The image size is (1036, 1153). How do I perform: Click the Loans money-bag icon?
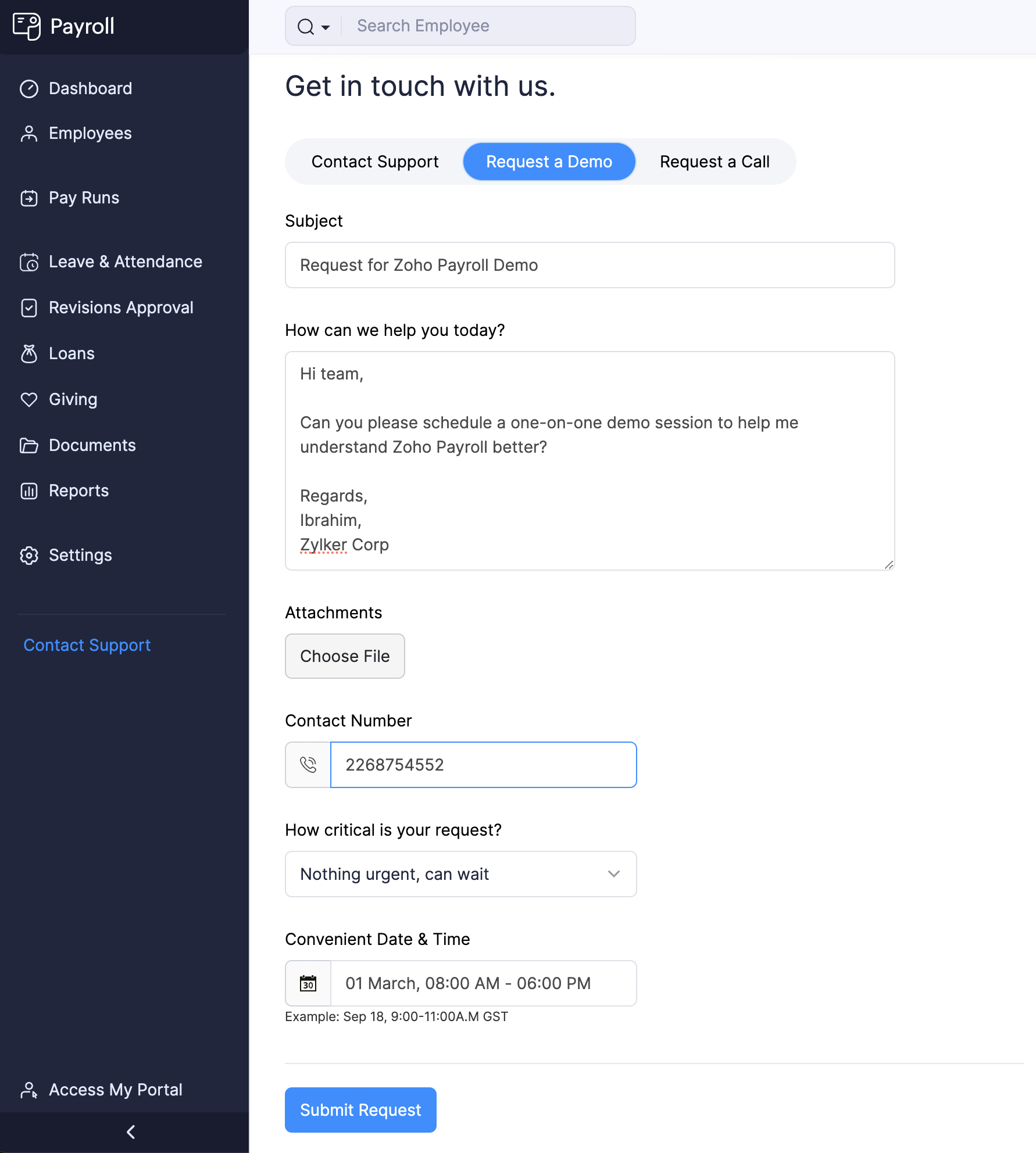(x=30, y=353)
